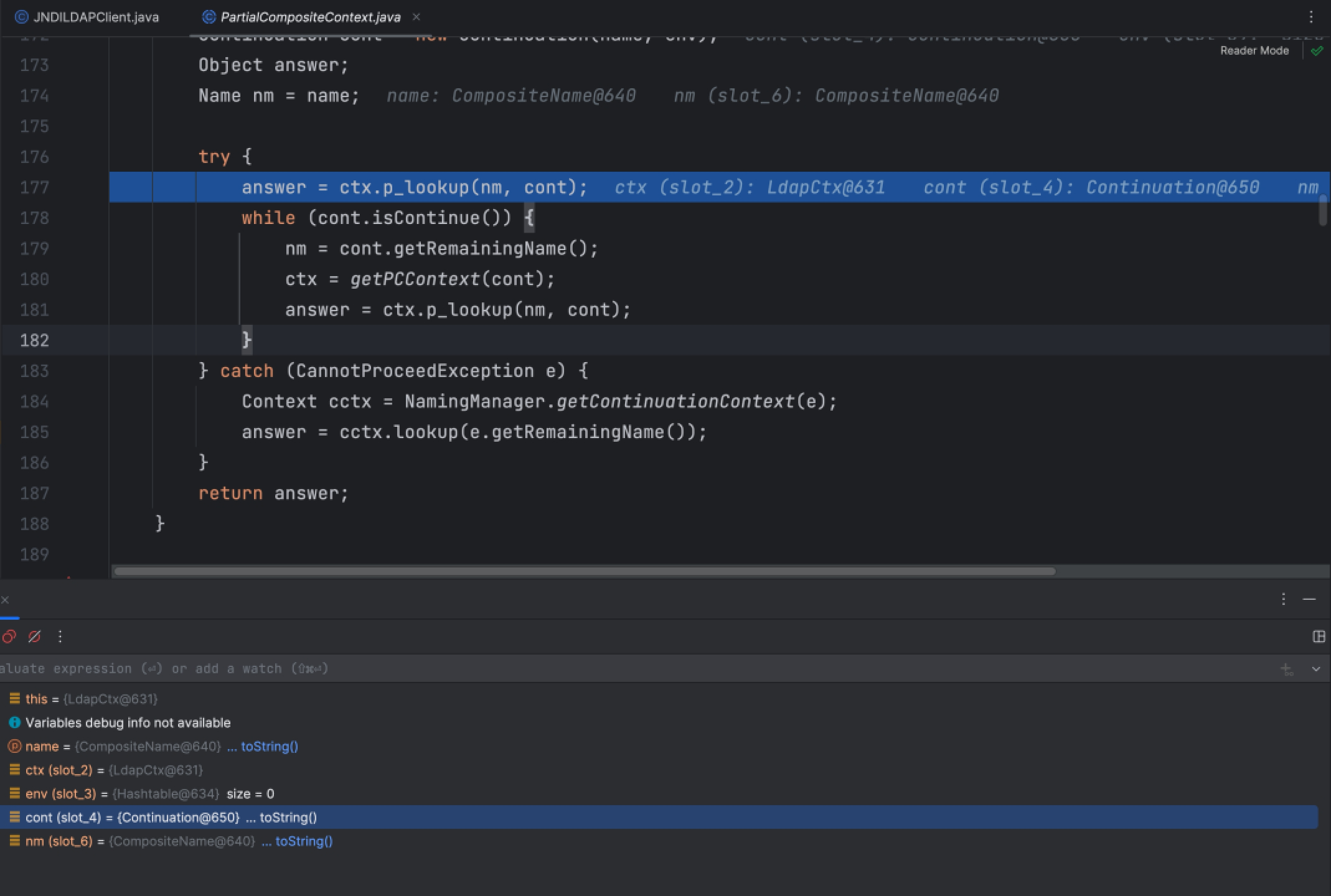1331x896 pixels.
Task: Click 'cont.getRemainingName()' on line 179
Action: click(463, 248)
